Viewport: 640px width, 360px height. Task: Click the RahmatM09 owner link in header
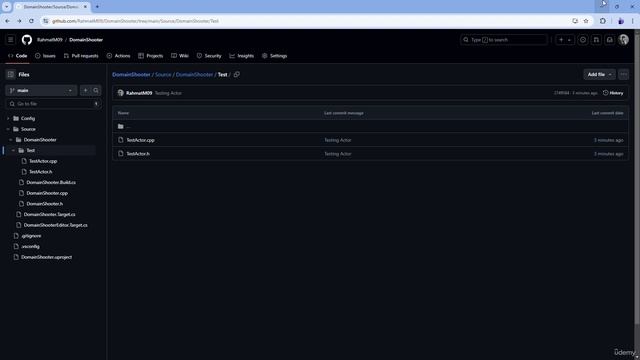pyautogui.click(x=50, y=40)
